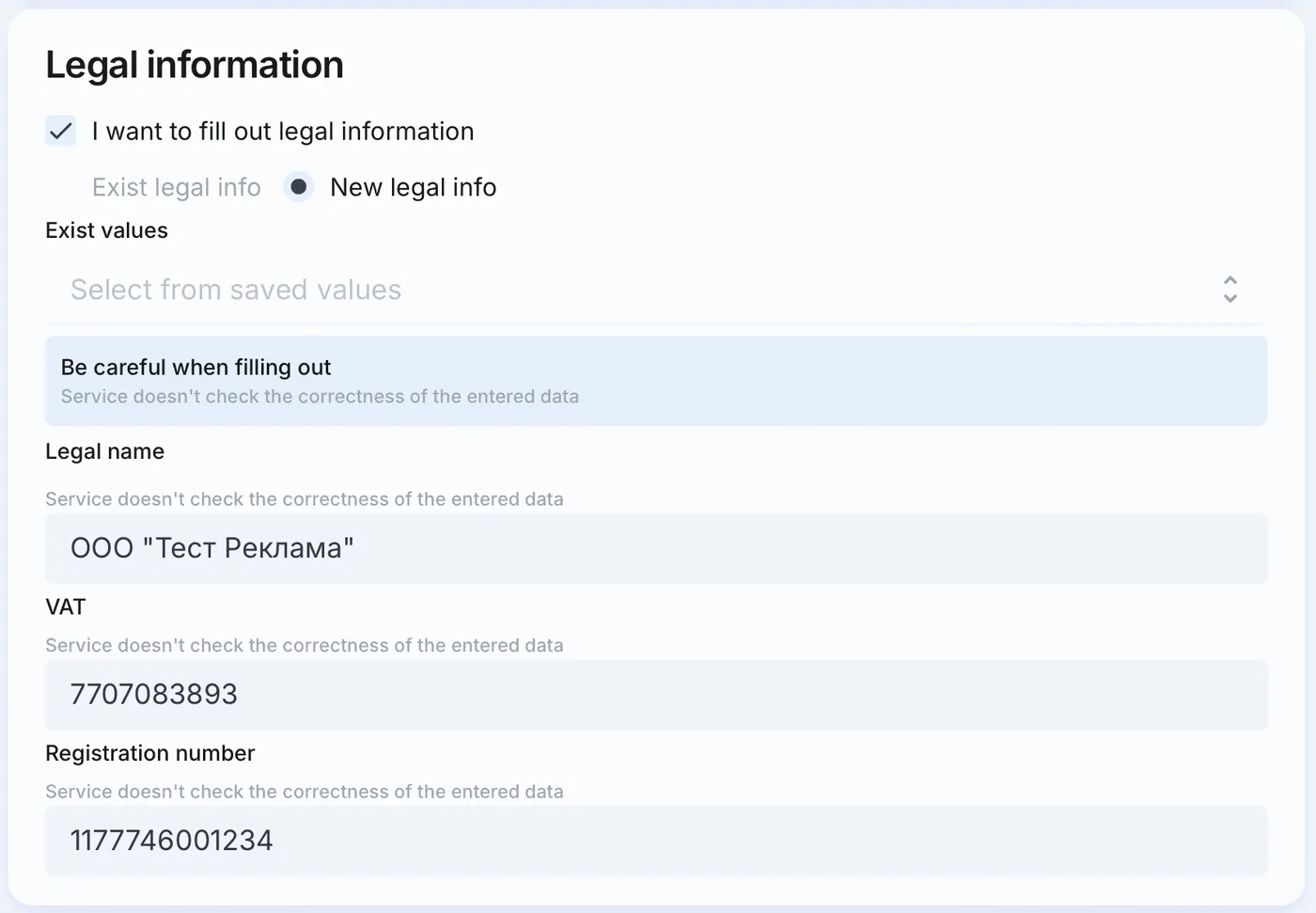1316x913 pixels.
Task: Uncheck the legal information checkbox
Action: coord(61,131)
